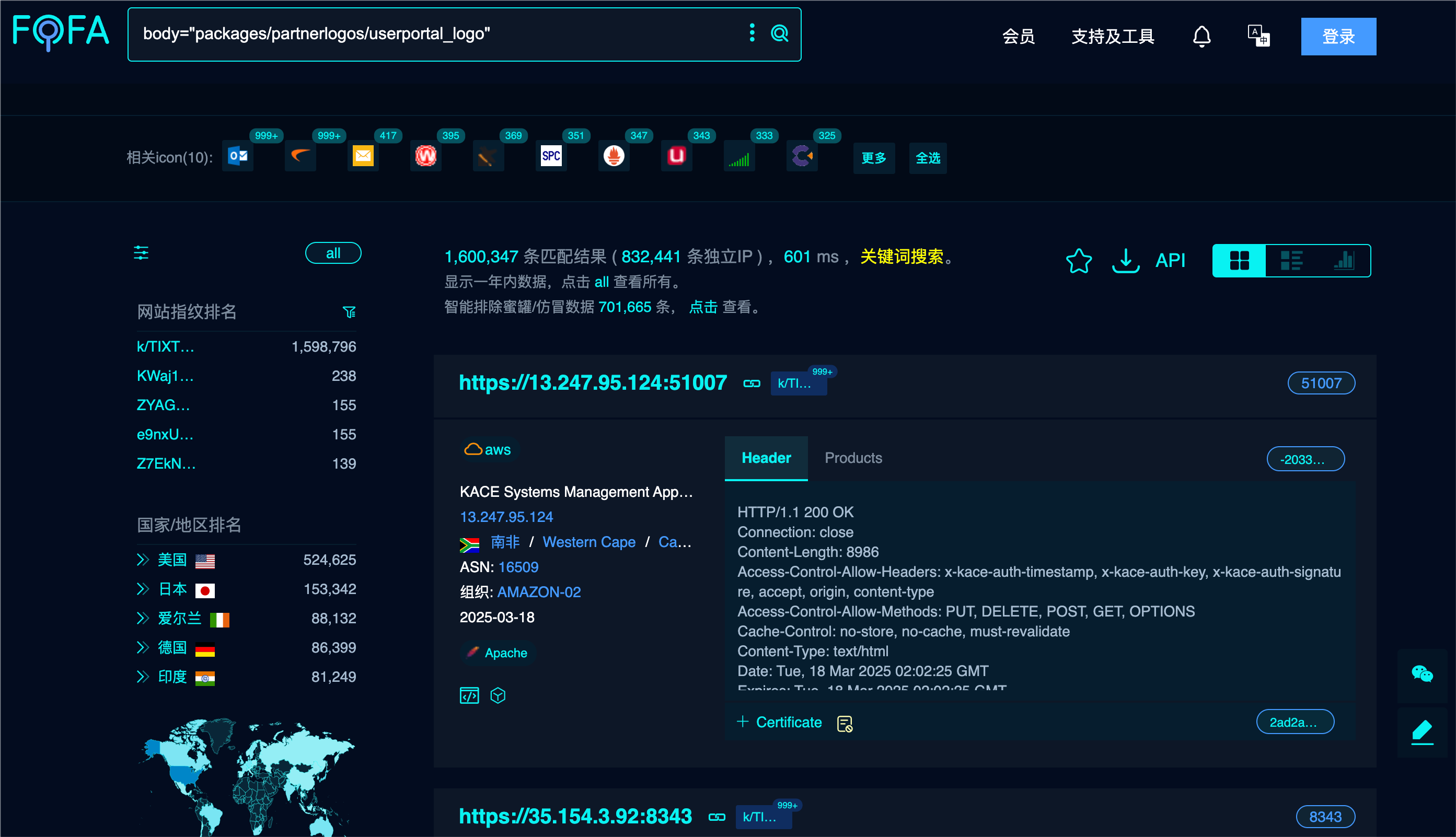Image resolution: width=1456 pixels, height=837 pixels.
Task: Open result https://35.154.3.92:8343
Action: (x=575, y=816)
